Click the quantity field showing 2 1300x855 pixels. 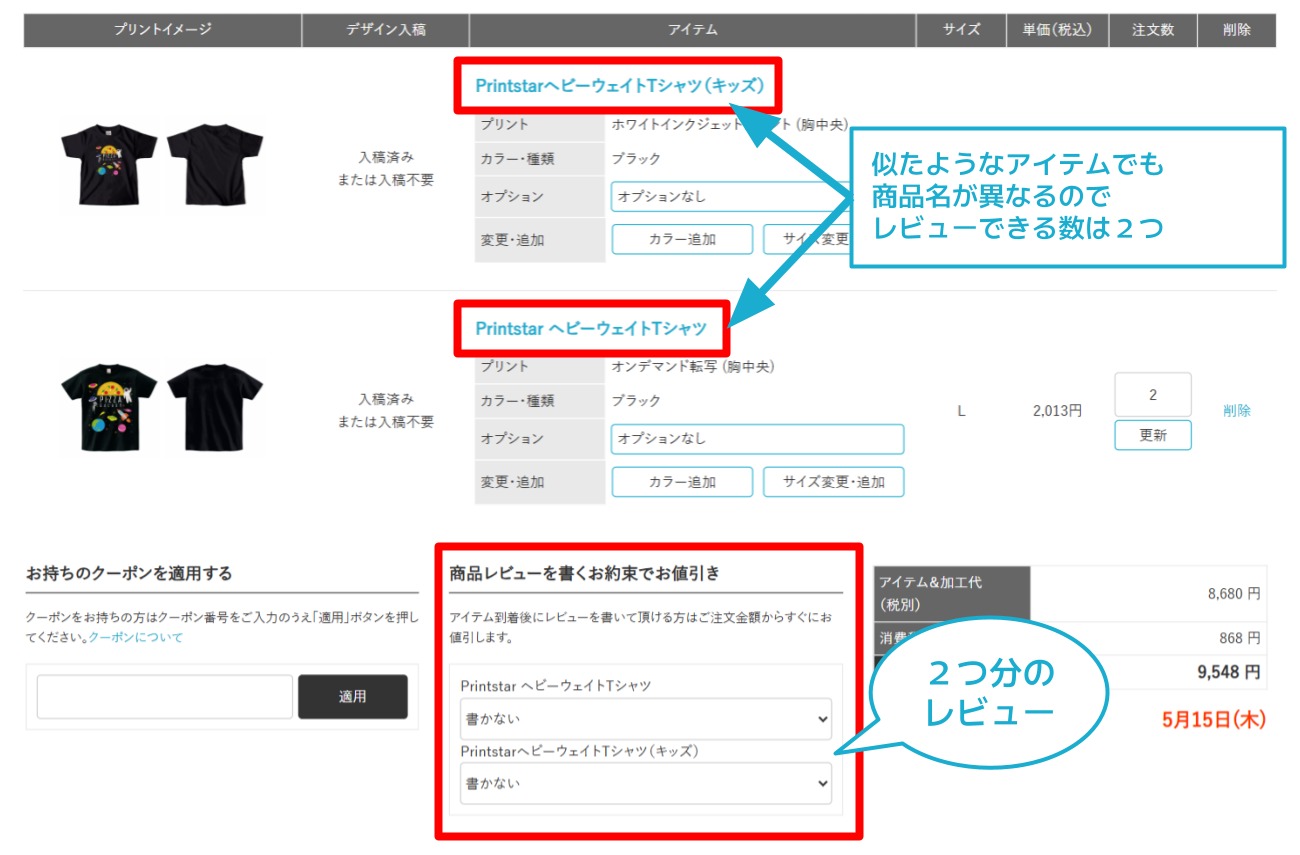click(1153, 395)
